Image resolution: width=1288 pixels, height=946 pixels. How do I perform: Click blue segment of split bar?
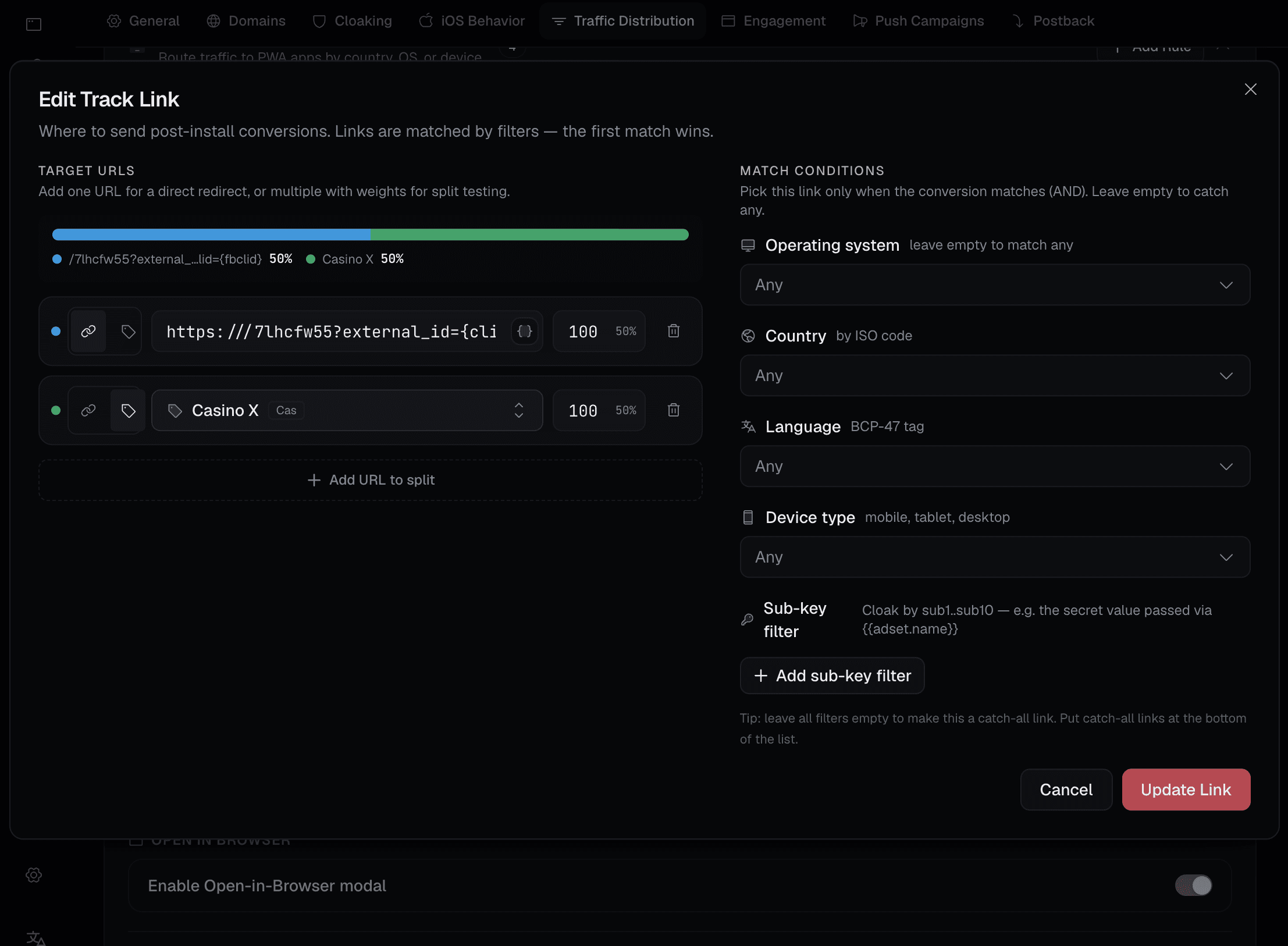point(212,234)
